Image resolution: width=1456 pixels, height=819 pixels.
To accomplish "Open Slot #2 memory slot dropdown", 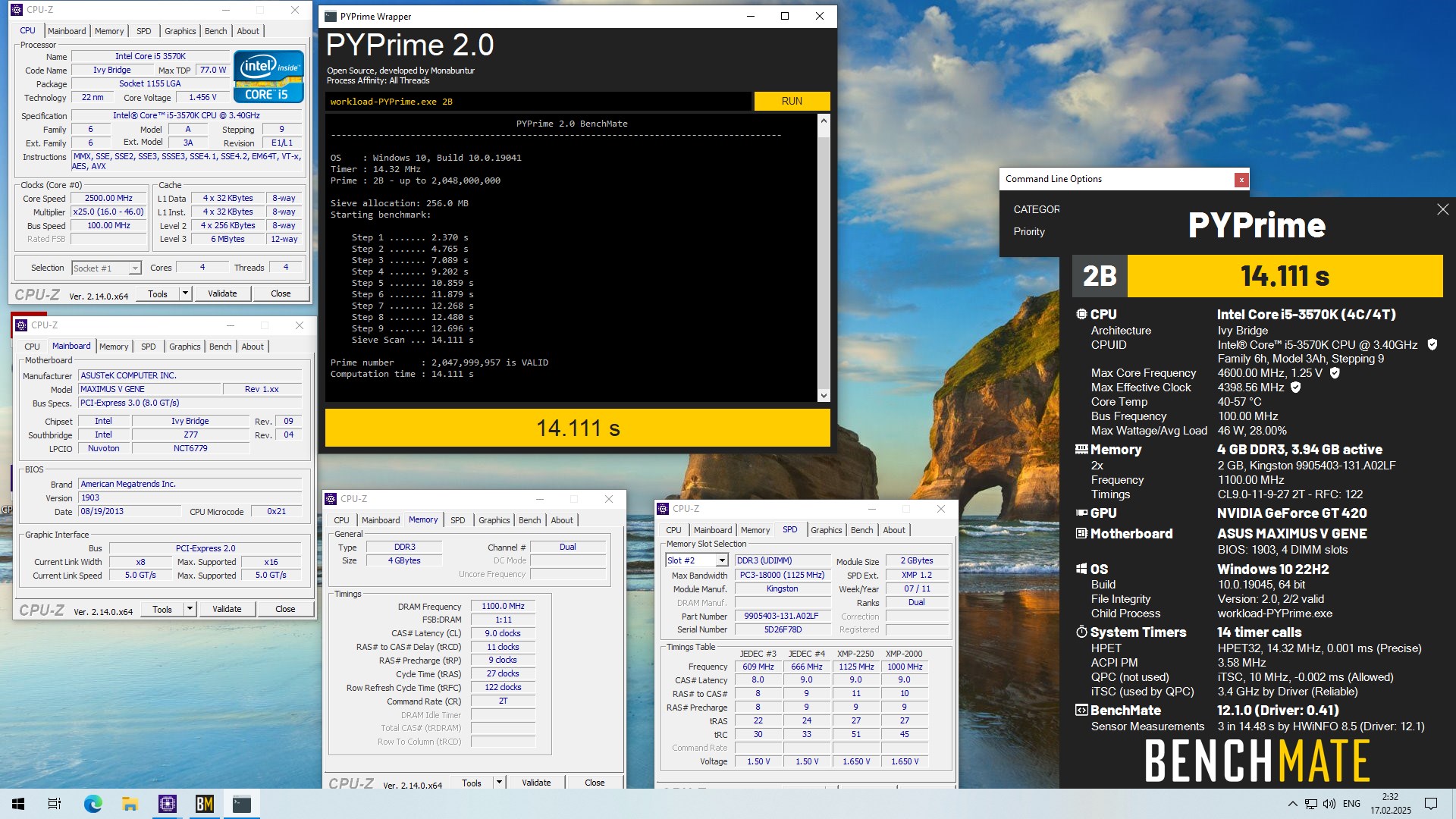I will pyautogui.click(x=697, y=560).
